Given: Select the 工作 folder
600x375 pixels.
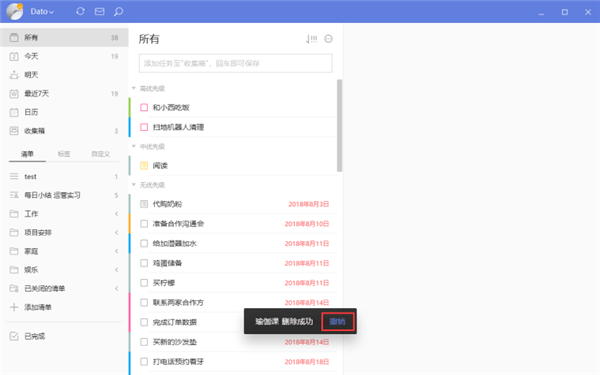Looking at the screenshot, I should tap(64, 214).
